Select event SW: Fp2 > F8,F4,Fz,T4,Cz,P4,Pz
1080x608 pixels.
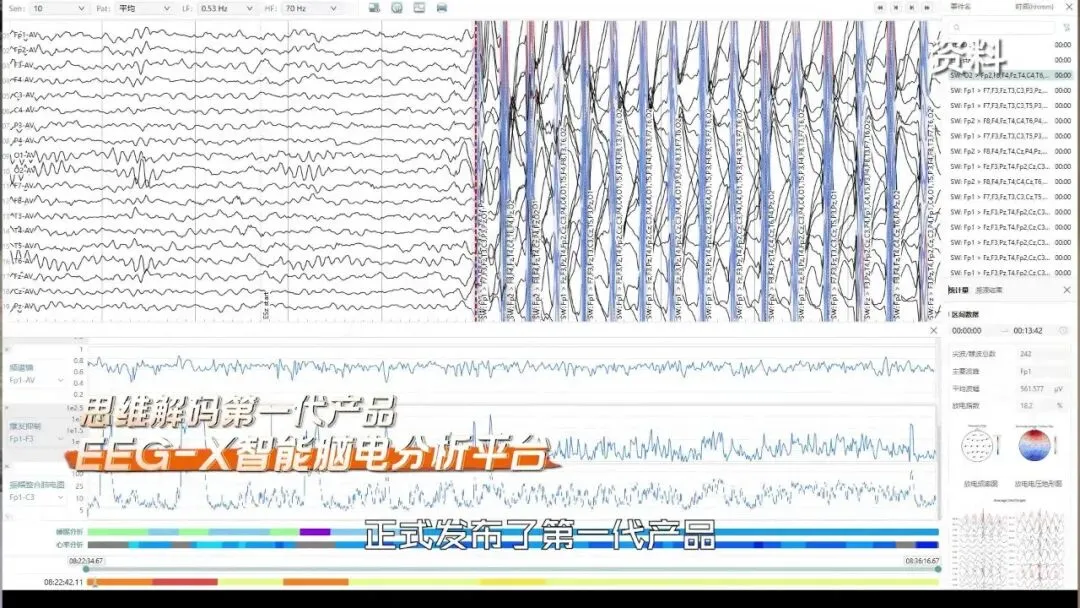(1010, 151)
